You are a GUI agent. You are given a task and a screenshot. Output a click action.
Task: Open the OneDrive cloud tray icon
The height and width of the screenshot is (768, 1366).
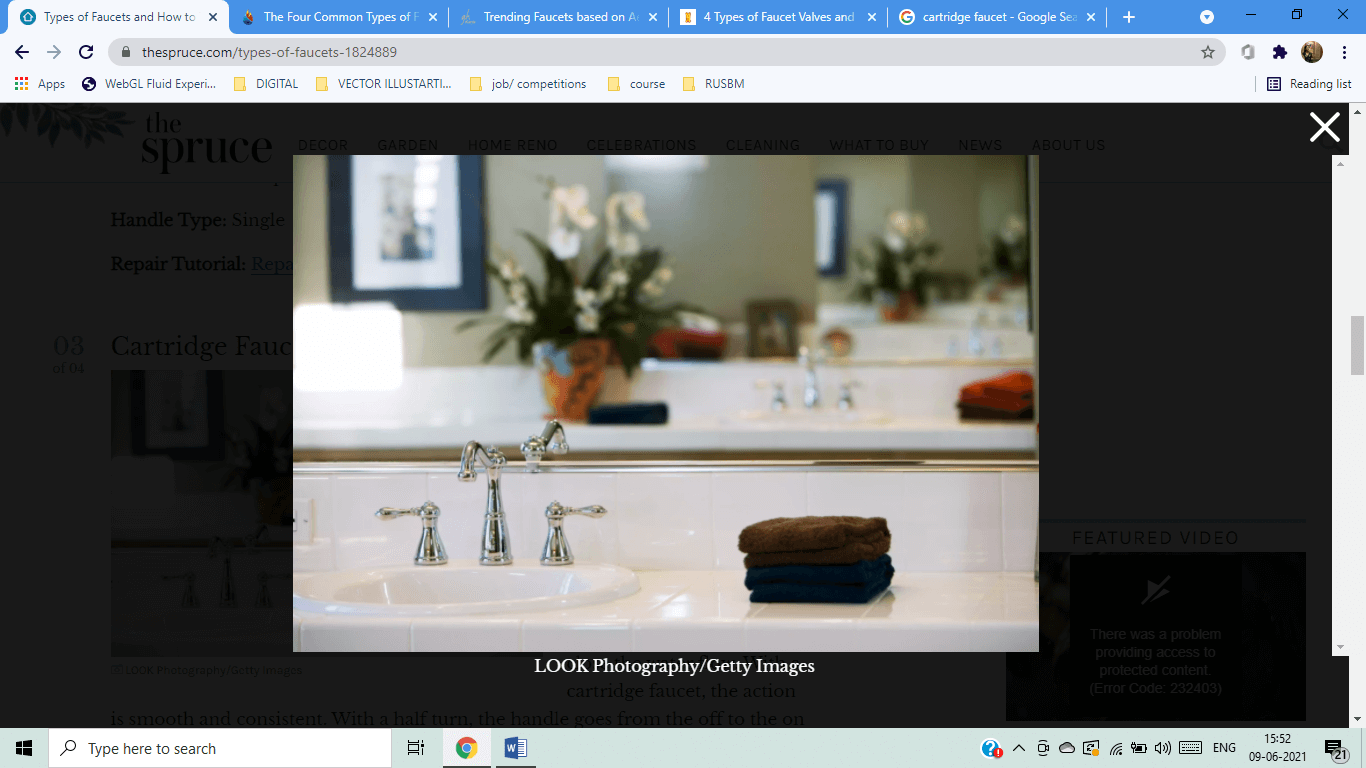(1067, 748)
